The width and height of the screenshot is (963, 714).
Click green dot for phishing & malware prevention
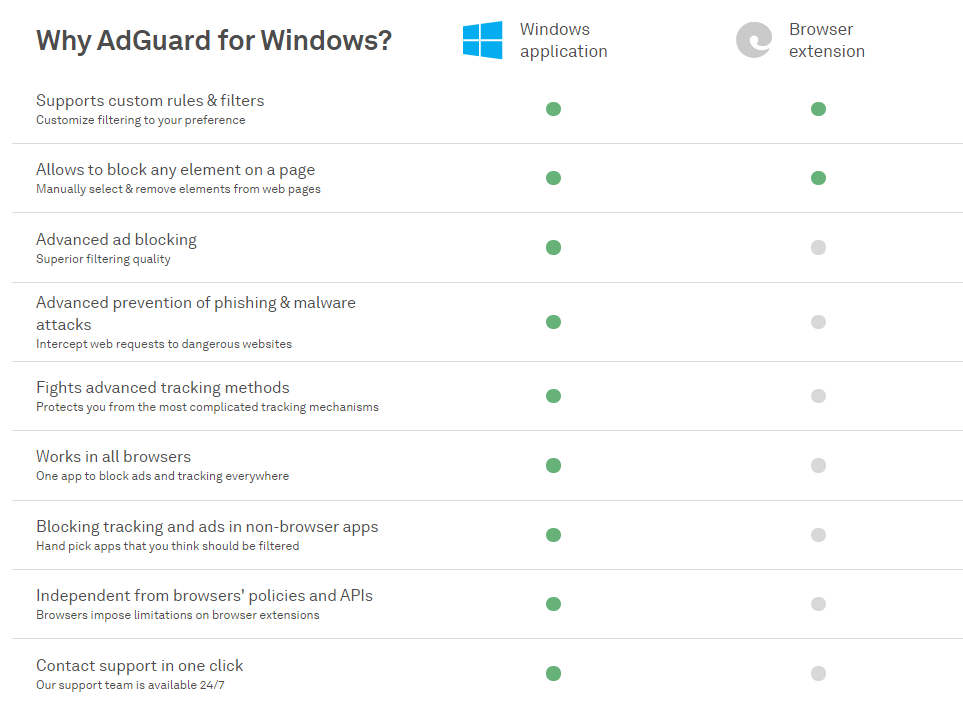(x=553, y=322)
